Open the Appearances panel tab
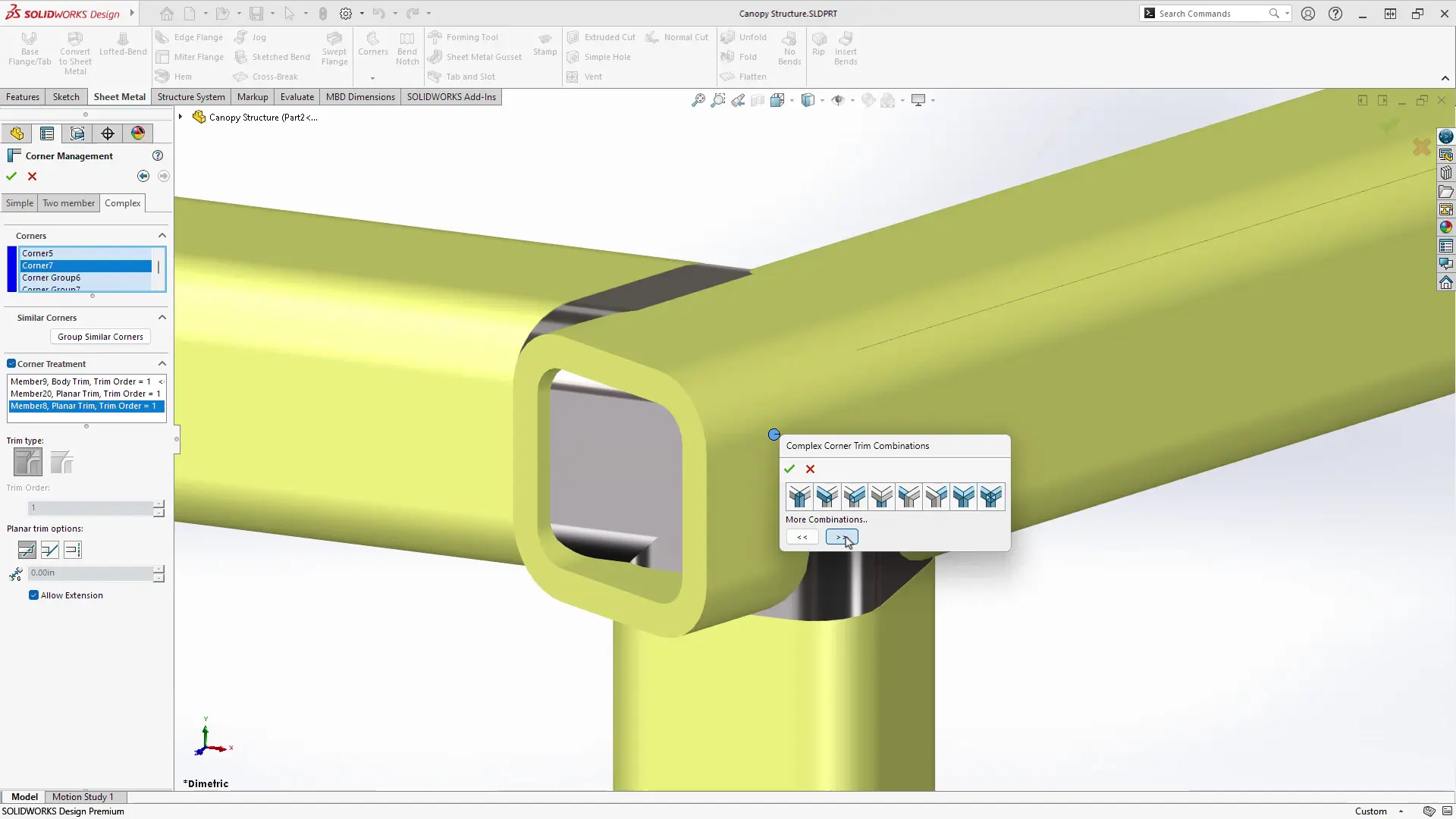This screenshot has width=1456, height=819. coord(137,133)
